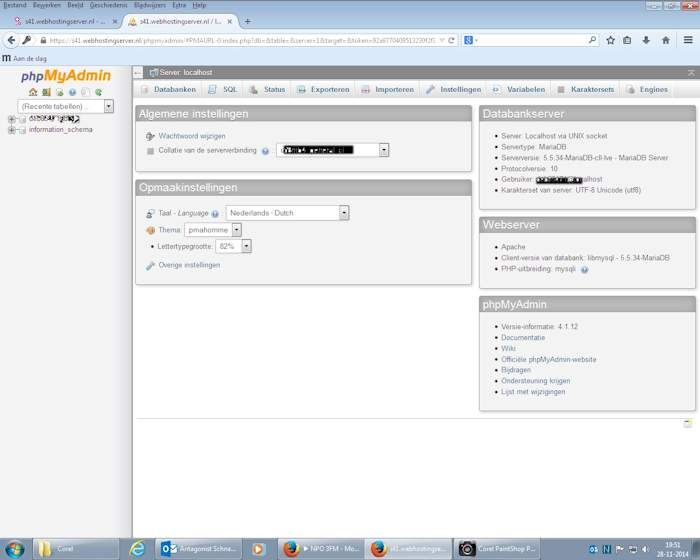
Task: Open the Databanken tab
Action: (170, 89)
